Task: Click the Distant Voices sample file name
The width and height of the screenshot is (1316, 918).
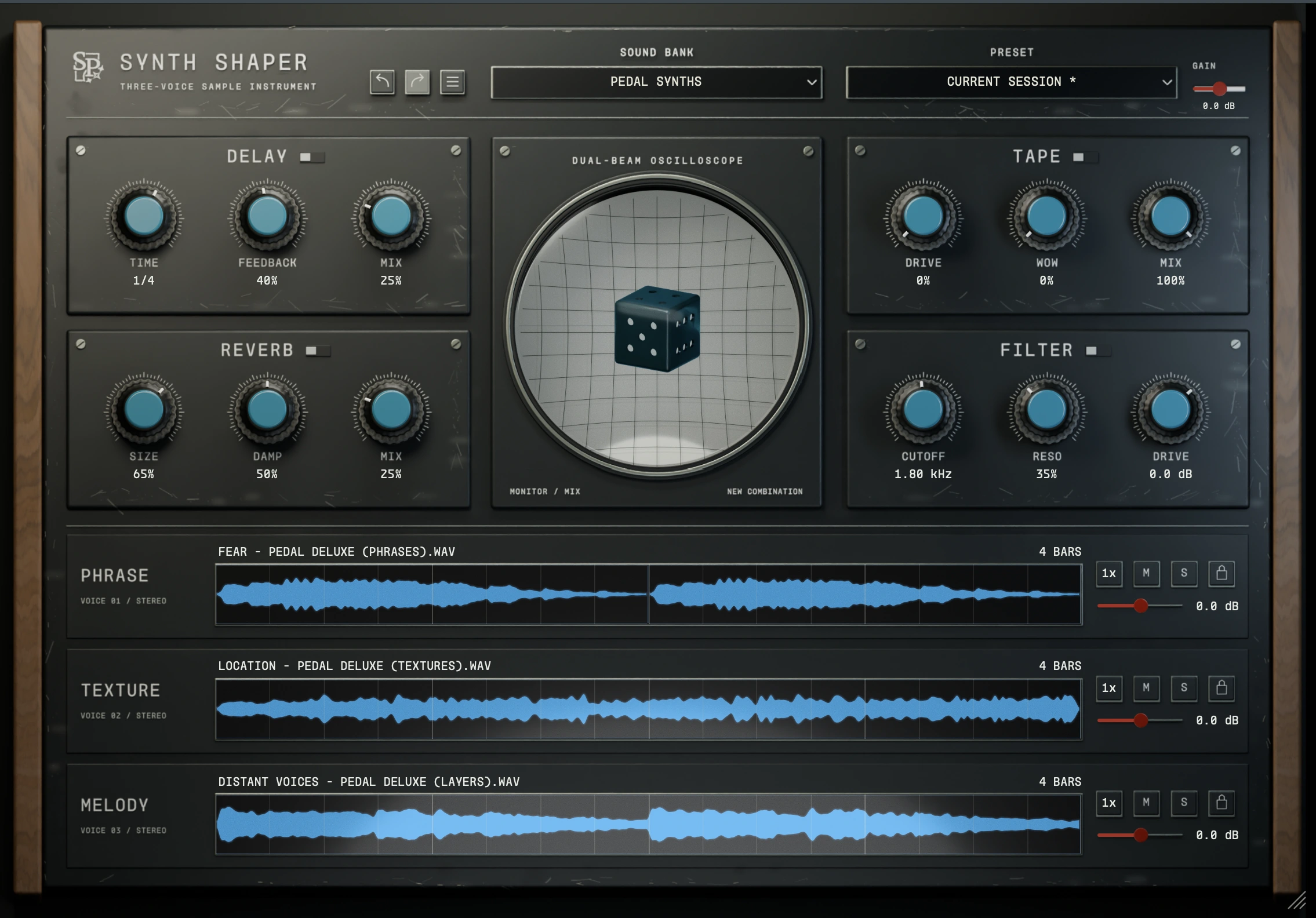Action: point(369,782)
